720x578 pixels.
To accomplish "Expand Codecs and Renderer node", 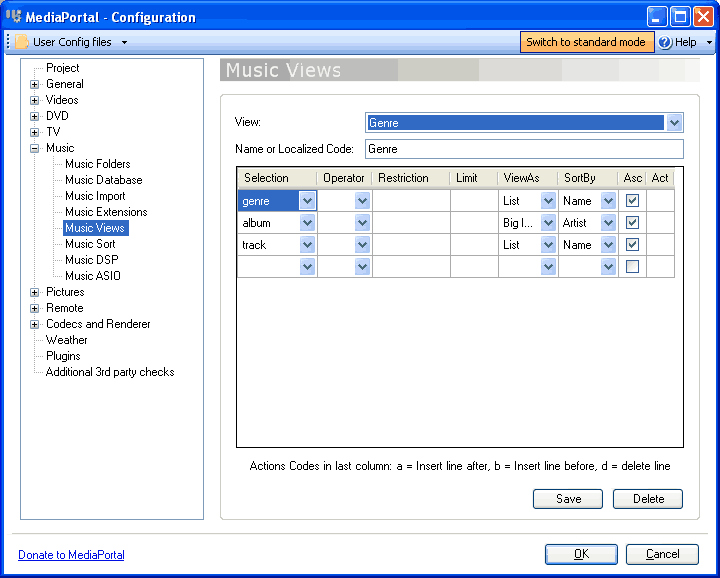I will click(x=34, y=324).
